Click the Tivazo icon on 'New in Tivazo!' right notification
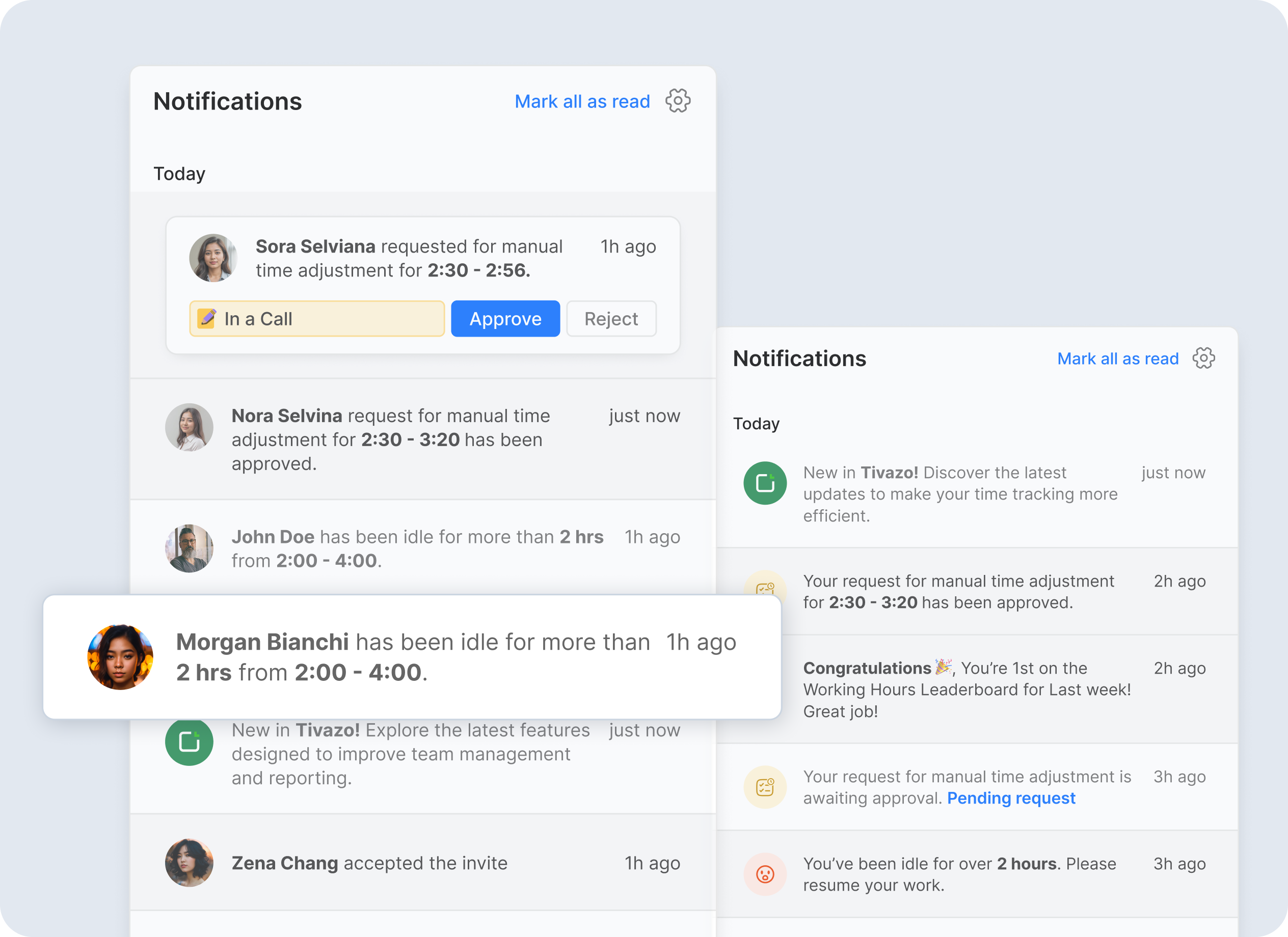The image size is (1288, 937). tap(765, 483)
